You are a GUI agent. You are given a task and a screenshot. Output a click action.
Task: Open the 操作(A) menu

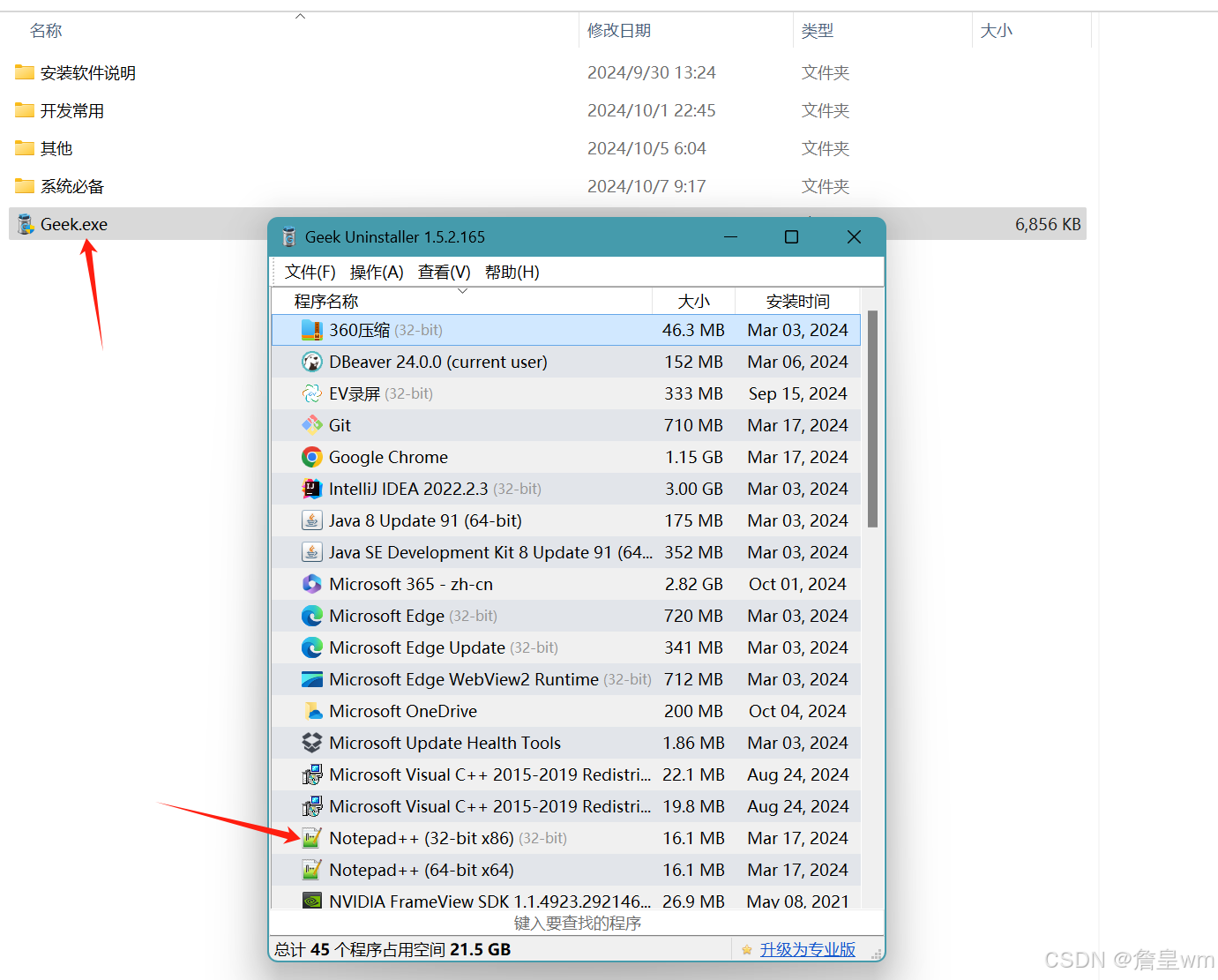[x=377, y=273]
